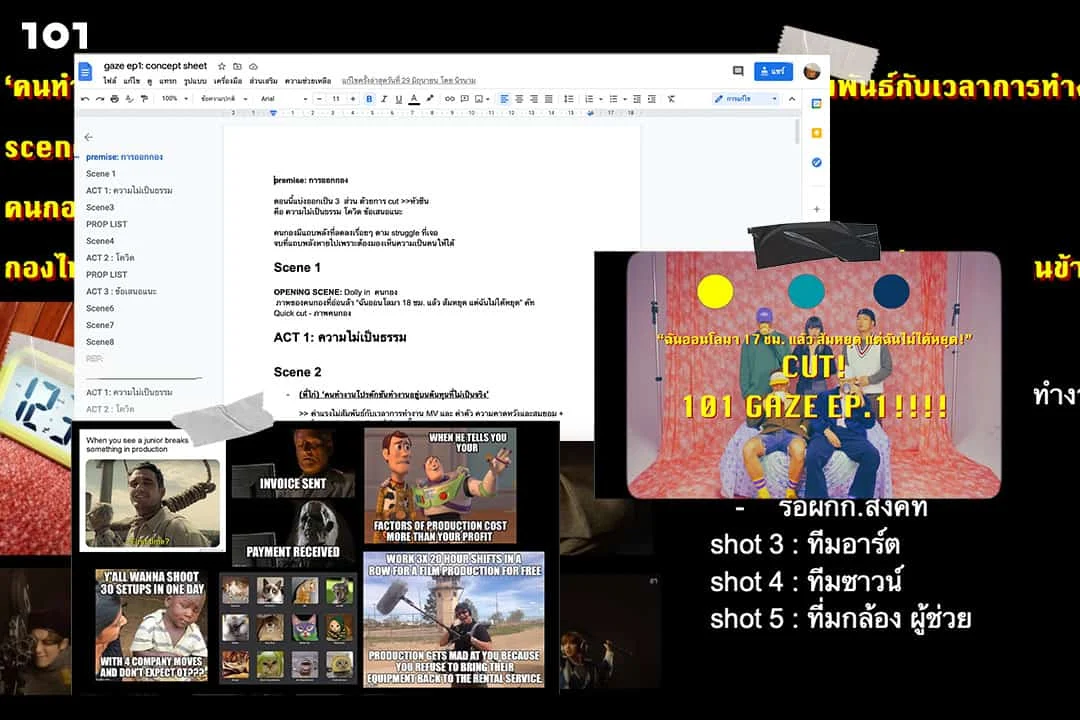This screenshot has height=720, width=1080.
Task: Open the ไฟล์ (File) menu
Action: (110, 80)
